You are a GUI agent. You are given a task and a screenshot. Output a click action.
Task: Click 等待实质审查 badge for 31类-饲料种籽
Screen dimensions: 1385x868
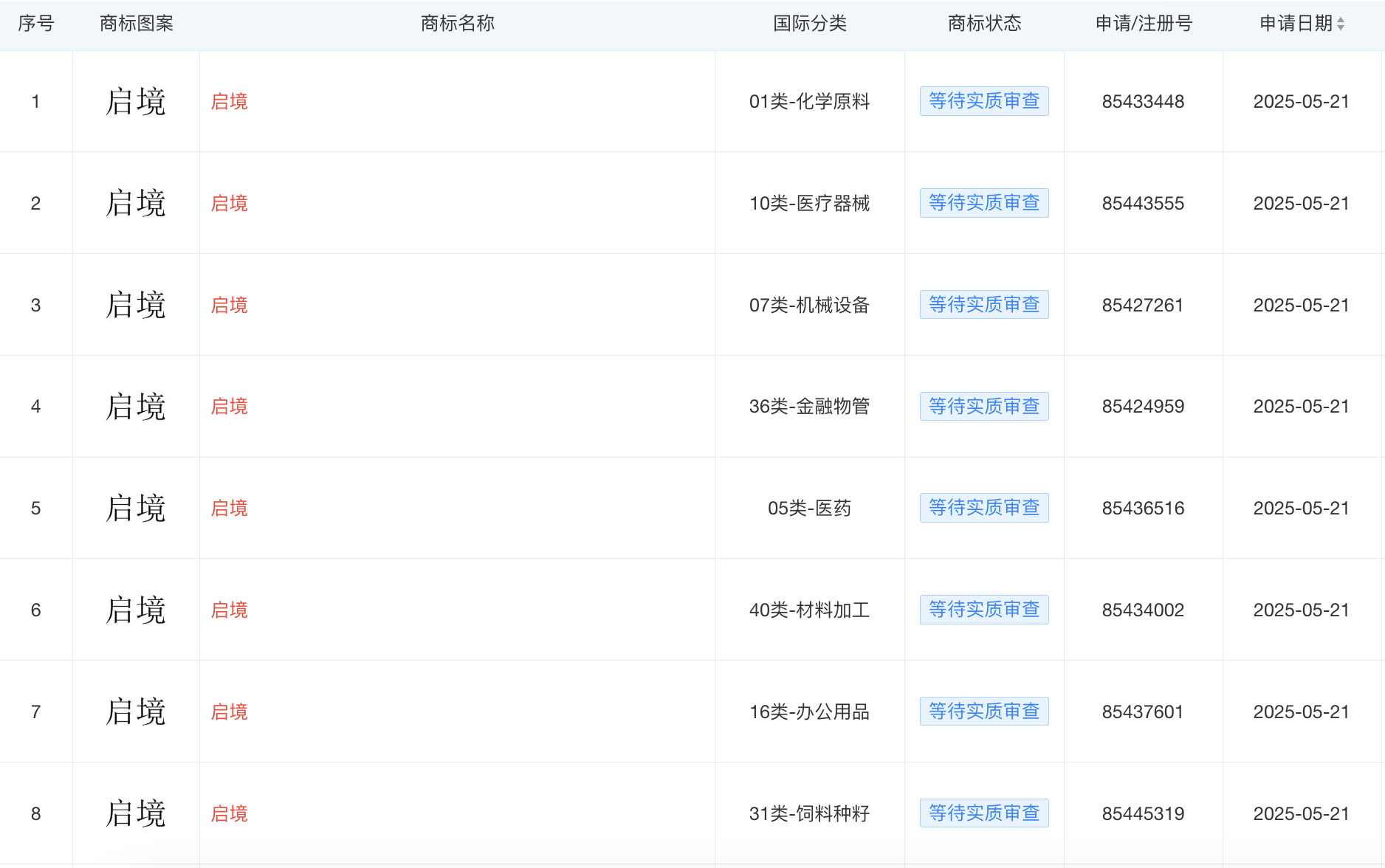tap(984, 813)
